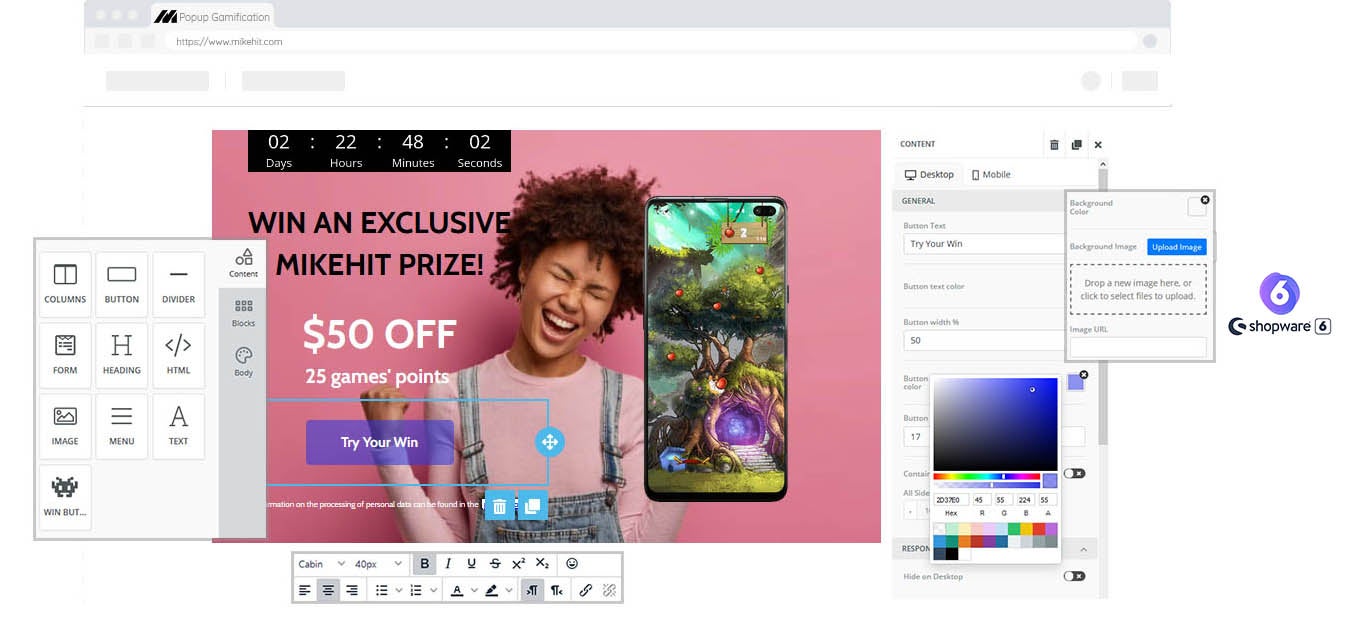Screen dimensions: 1356x641
Task: Apply underline formatting in text toolbar
Action: tap(471, 564)
